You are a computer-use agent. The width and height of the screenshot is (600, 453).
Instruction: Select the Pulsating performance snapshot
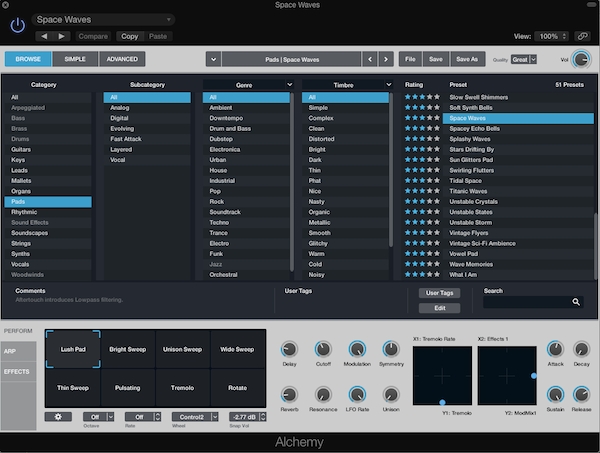point(128,388)
